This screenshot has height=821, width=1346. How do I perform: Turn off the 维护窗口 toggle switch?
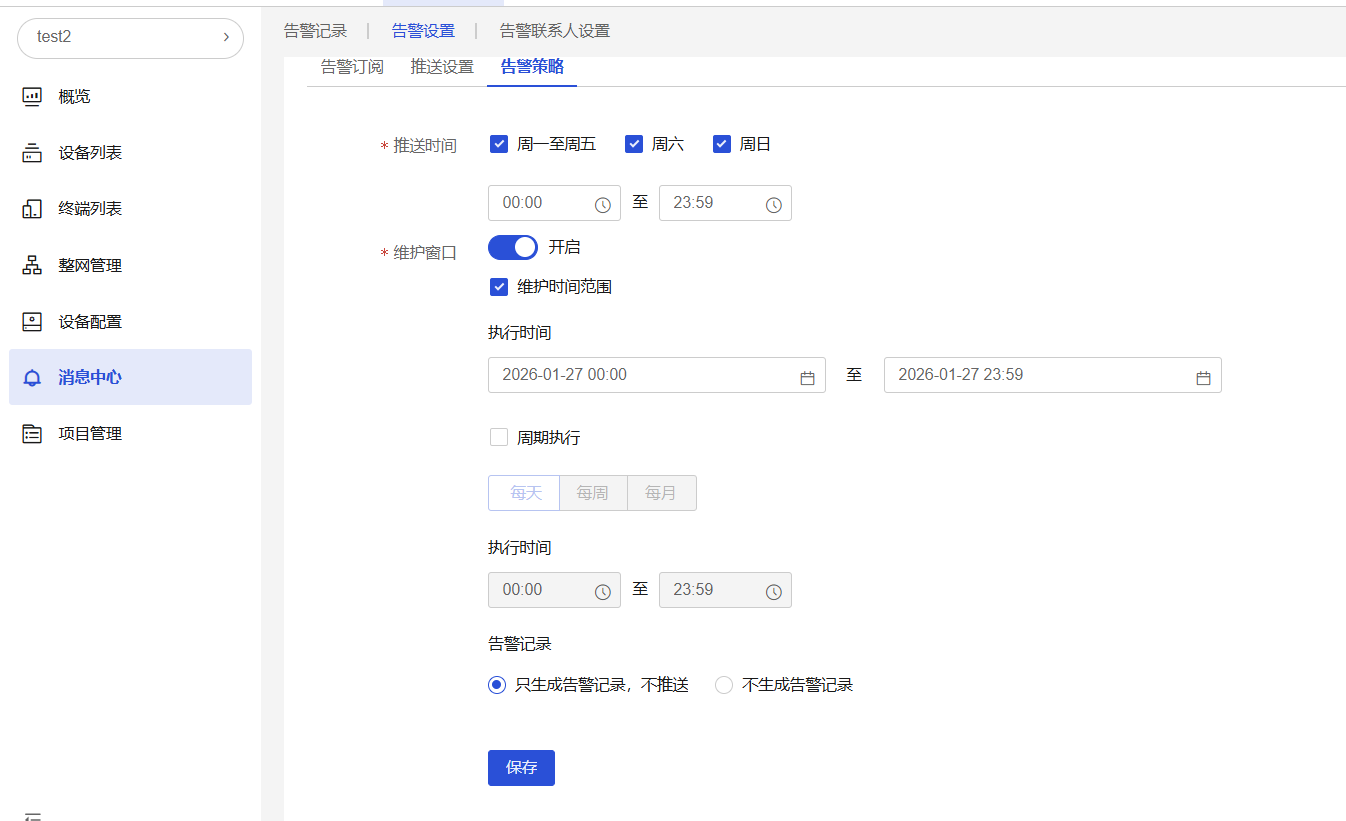[512, 247]
